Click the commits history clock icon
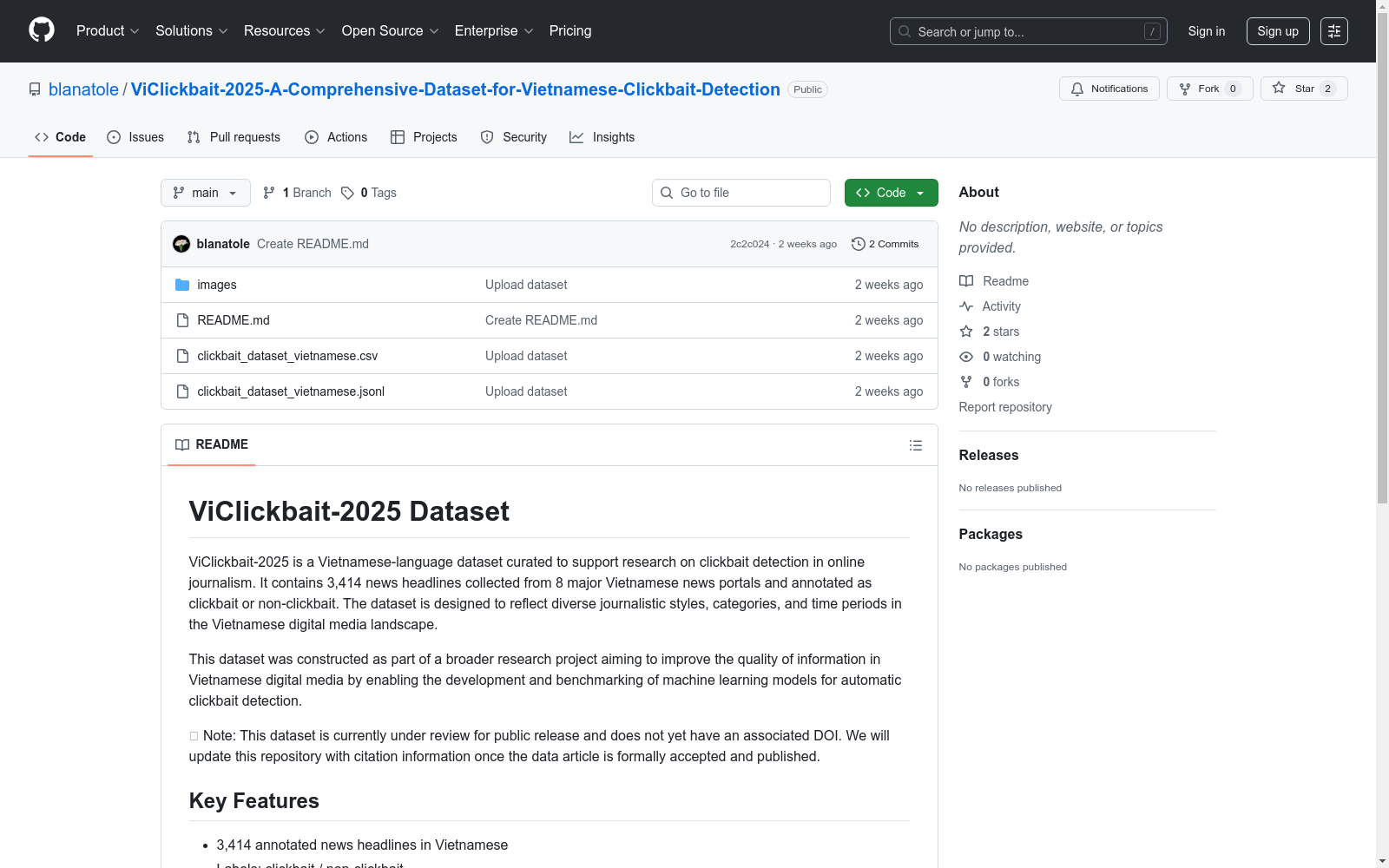 pyautogui.click(x=859, y=244)
